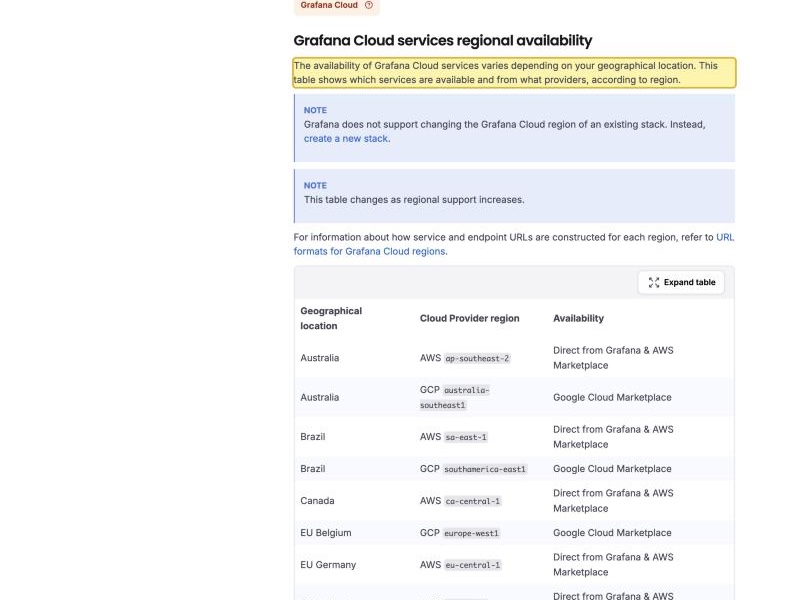Click Australia in the GCP australia-southeast1 row

coord(319,397)
